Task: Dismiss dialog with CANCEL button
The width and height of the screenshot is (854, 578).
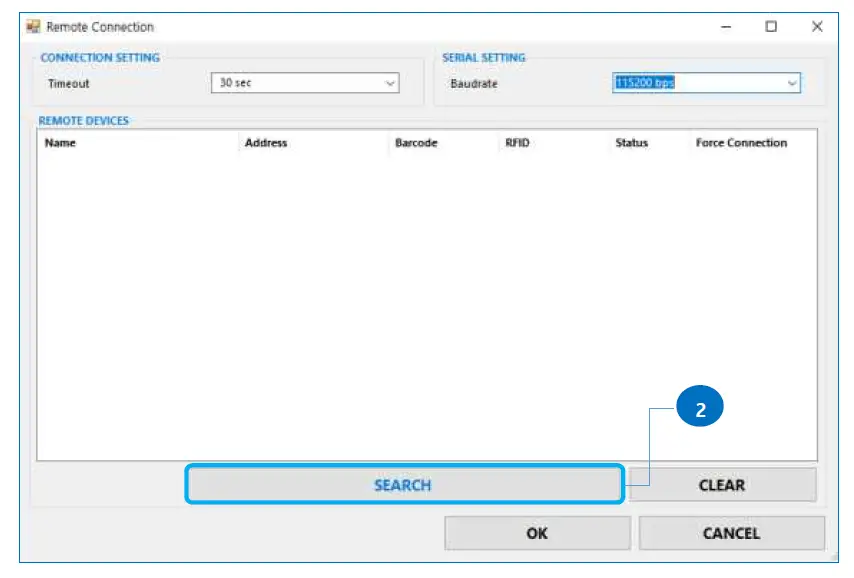Action: point(731,533)
